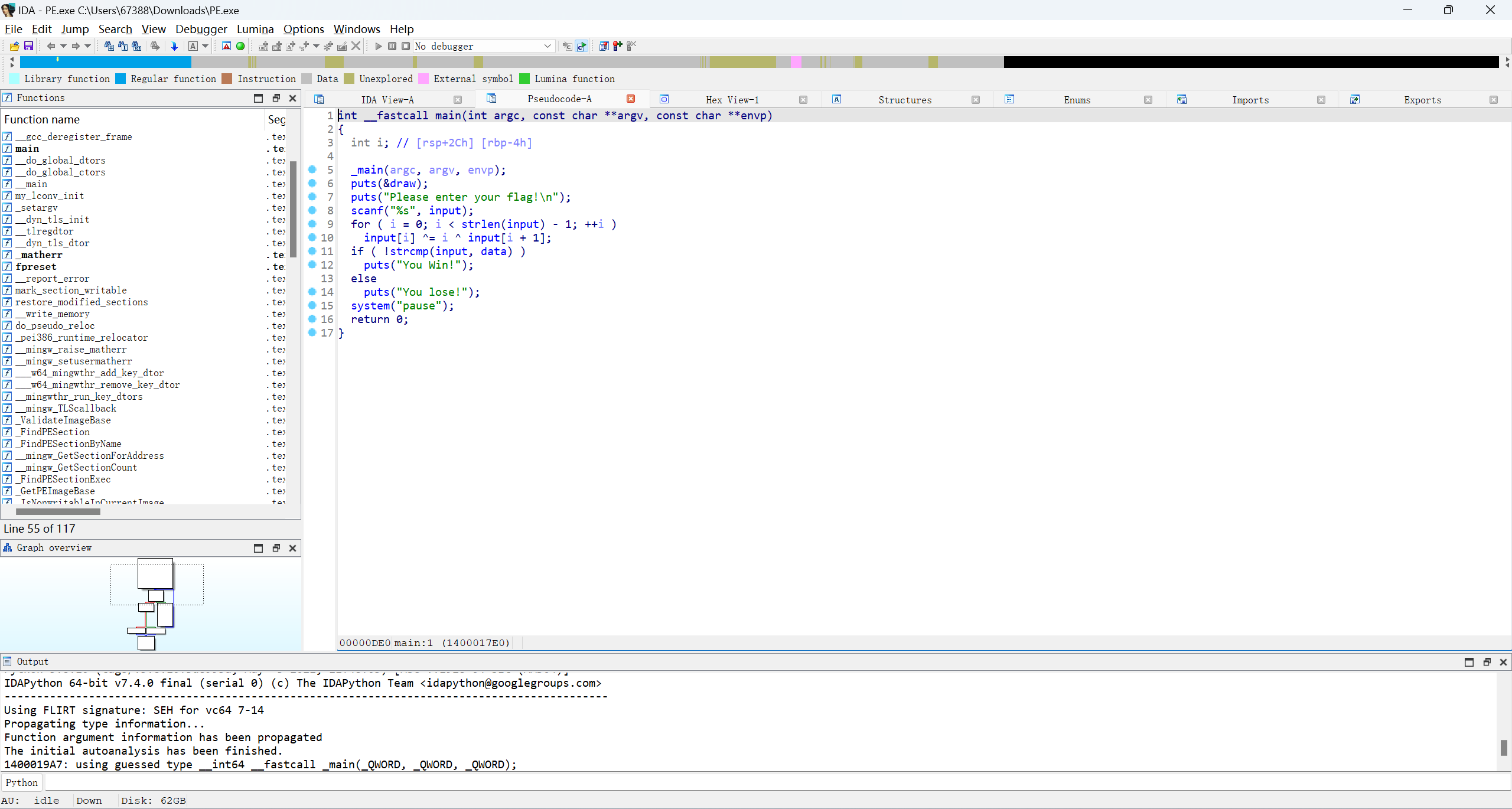
Task: Click the Pause process button
Action: click(x=392, y=46)
